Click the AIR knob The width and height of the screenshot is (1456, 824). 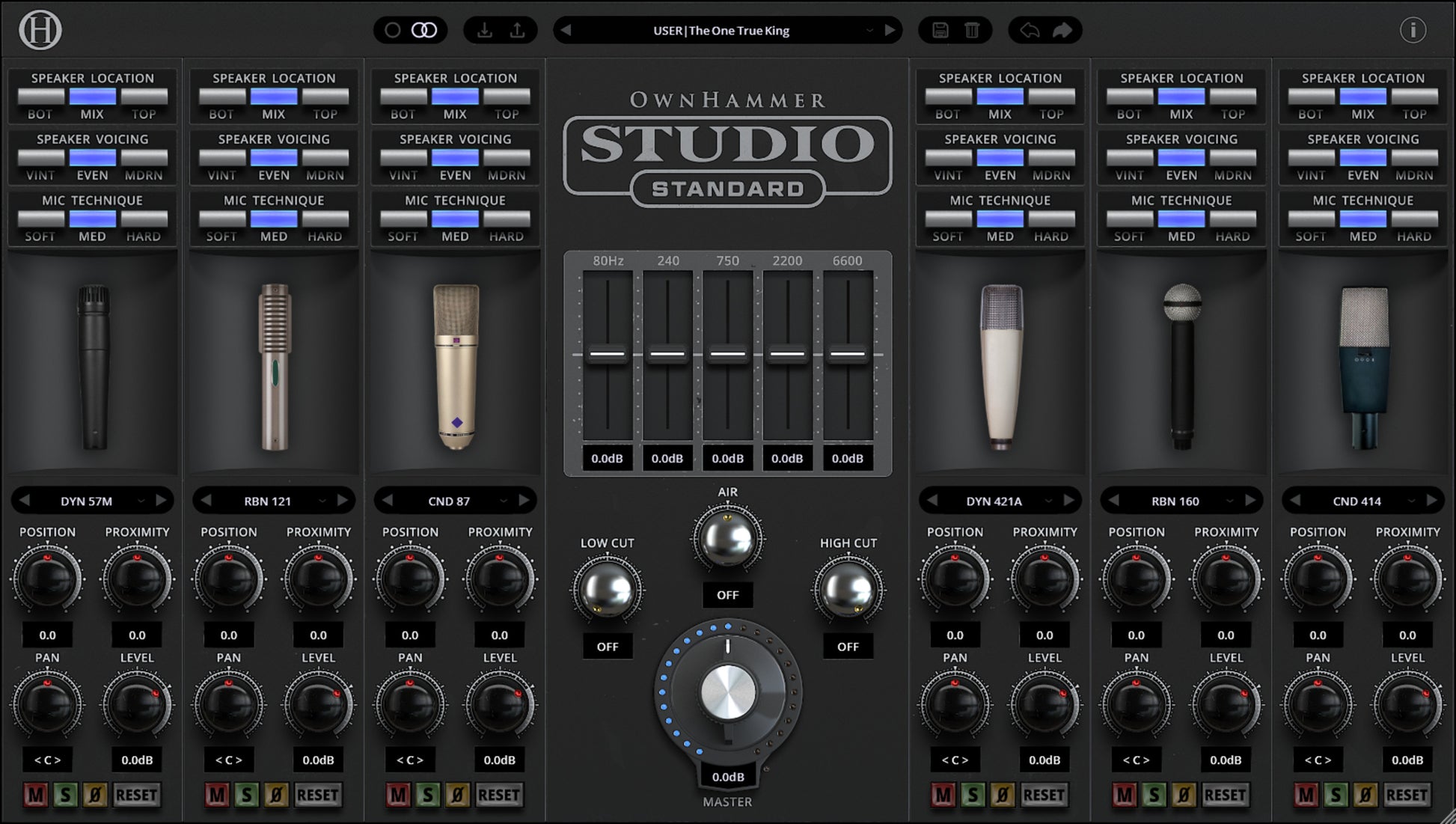(727, 538)
